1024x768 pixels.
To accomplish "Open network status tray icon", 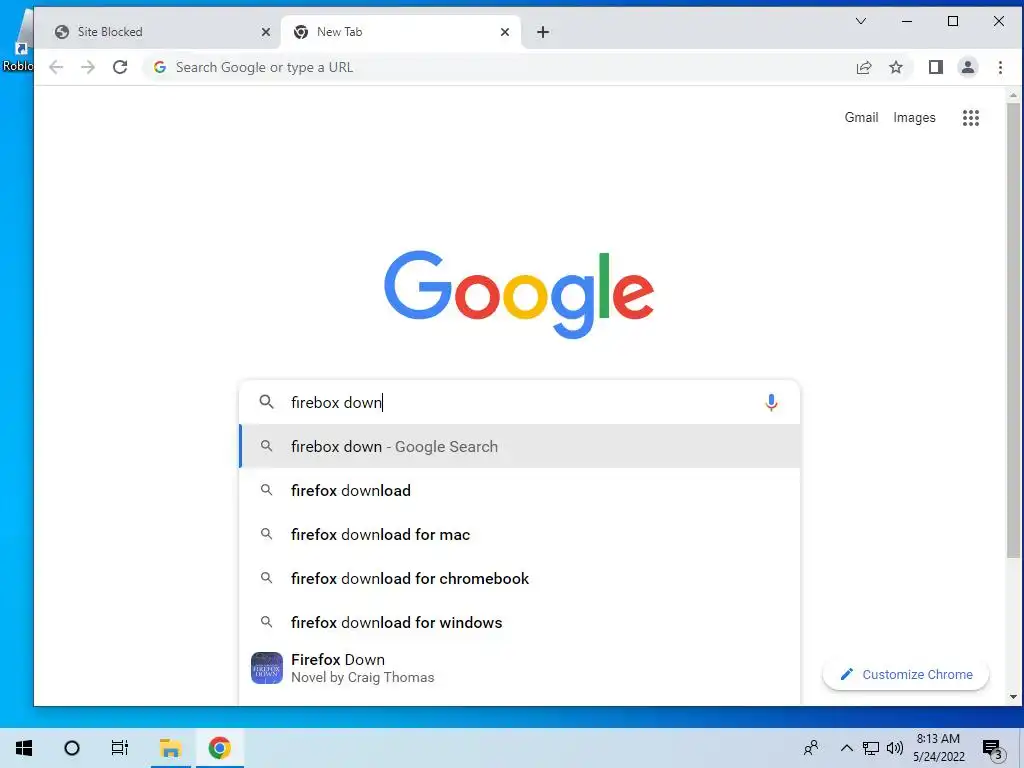I will pos(871,748).
